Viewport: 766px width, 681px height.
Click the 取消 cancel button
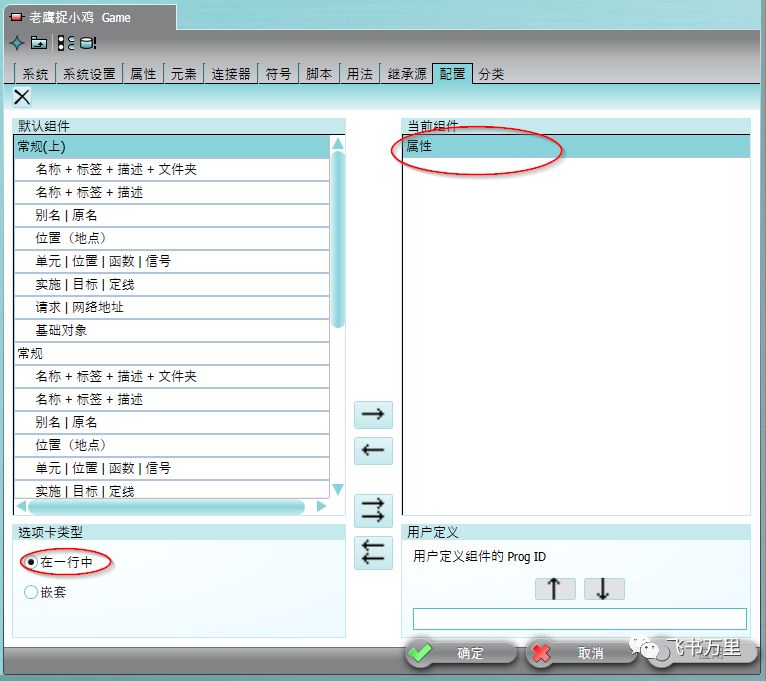pos(580,653)
